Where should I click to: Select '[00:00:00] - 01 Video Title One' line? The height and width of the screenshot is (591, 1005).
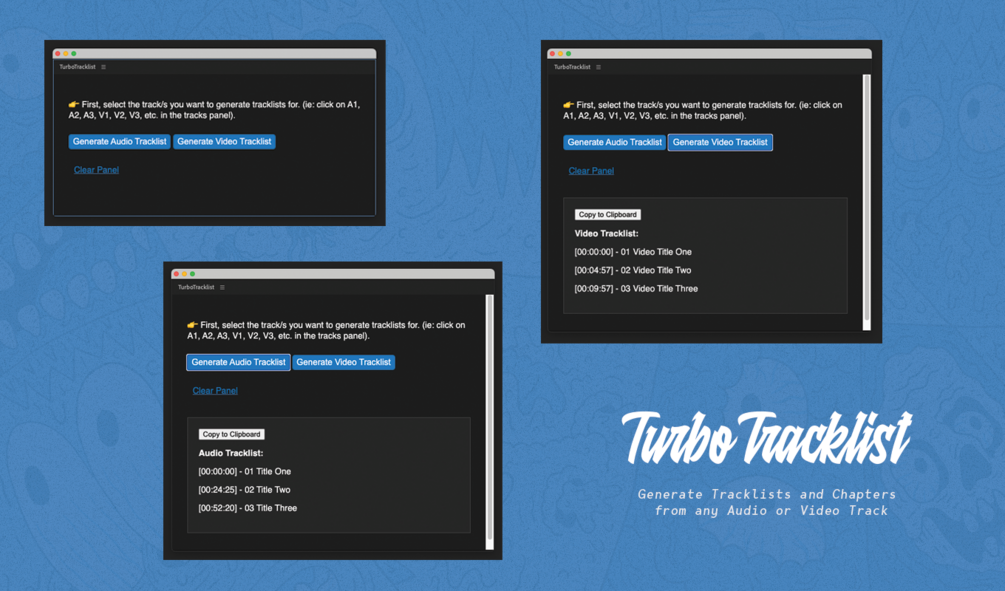633,252
